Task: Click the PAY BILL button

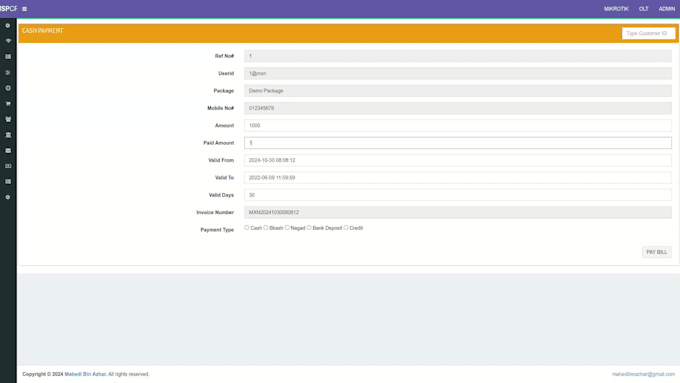Action: 657,252
